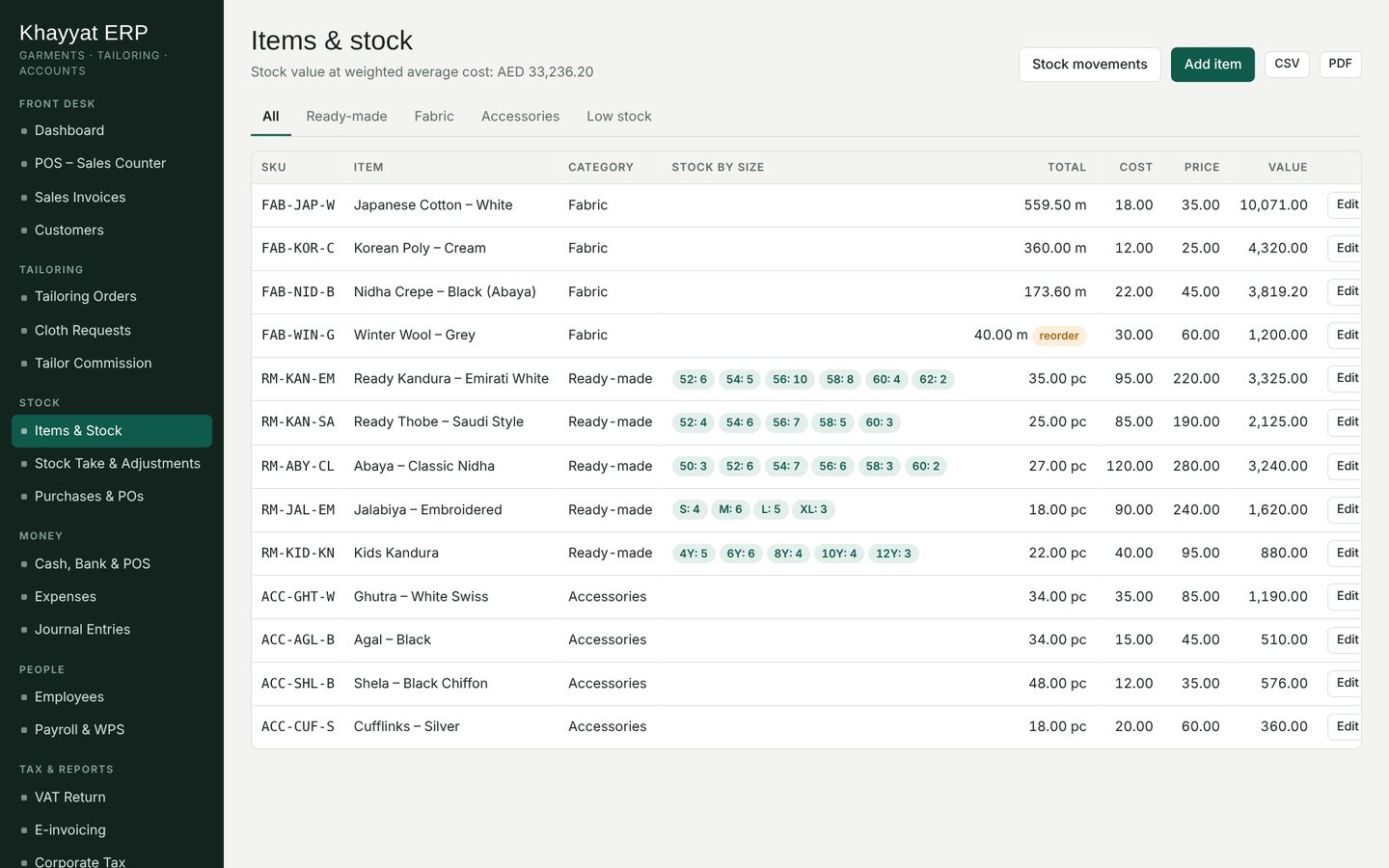Switch to the Fabric tab
The width and height of the screenshot is (1389, 868).
(434, 116)
